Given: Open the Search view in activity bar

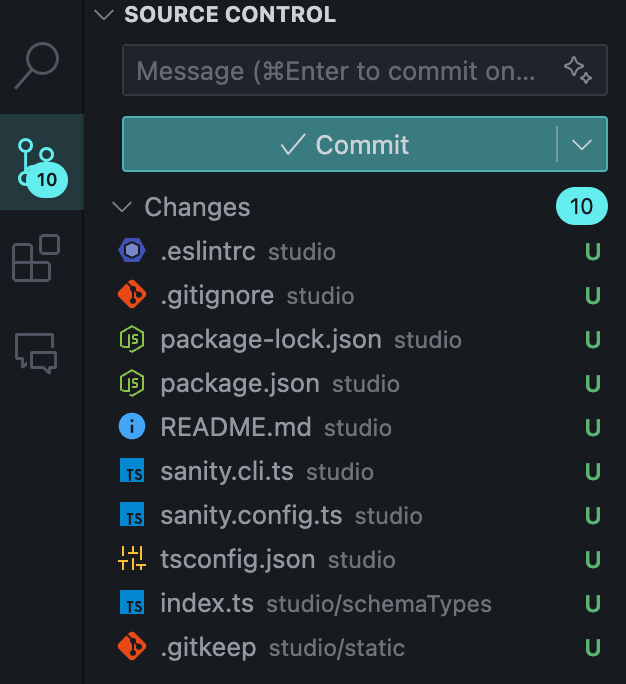Looking at the screenshot, I should [x=38, y=64].
